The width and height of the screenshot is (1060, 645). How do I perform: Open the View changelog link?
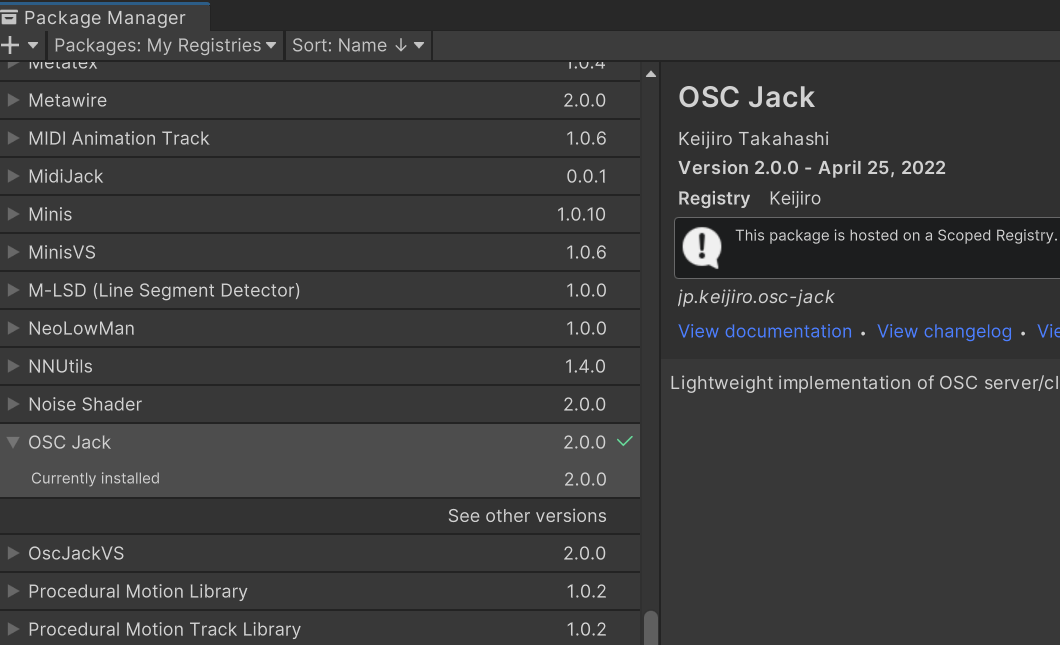tap(944, 331)
